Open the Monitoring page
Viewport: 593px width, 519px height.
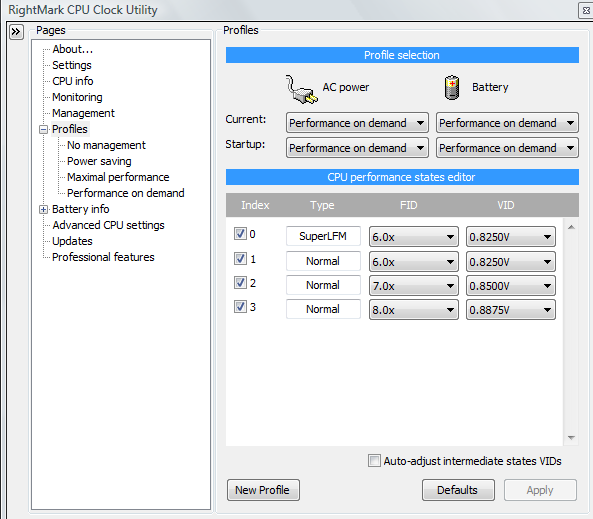tap(77, 97)
